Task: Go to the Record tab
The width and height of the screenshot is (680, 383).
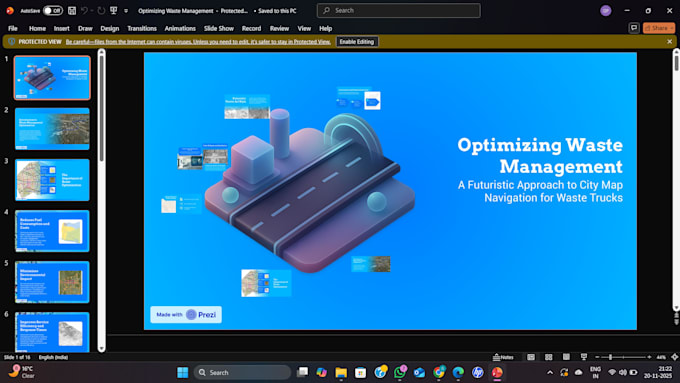Action: pyautogui.click(x=252, y=28)
